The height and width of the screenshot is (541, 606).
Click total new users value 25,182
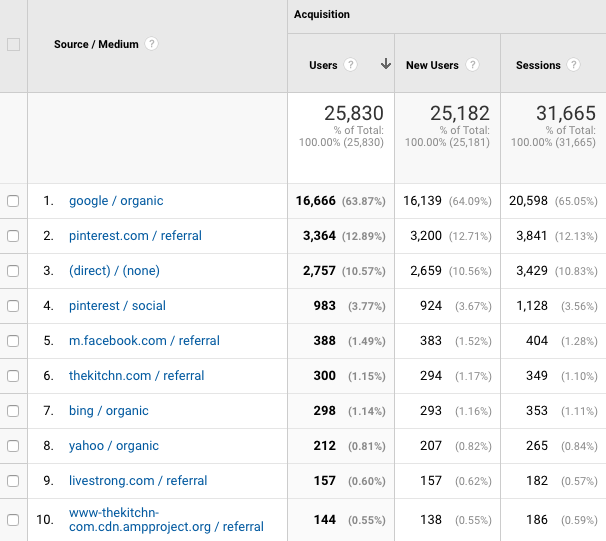460,114
